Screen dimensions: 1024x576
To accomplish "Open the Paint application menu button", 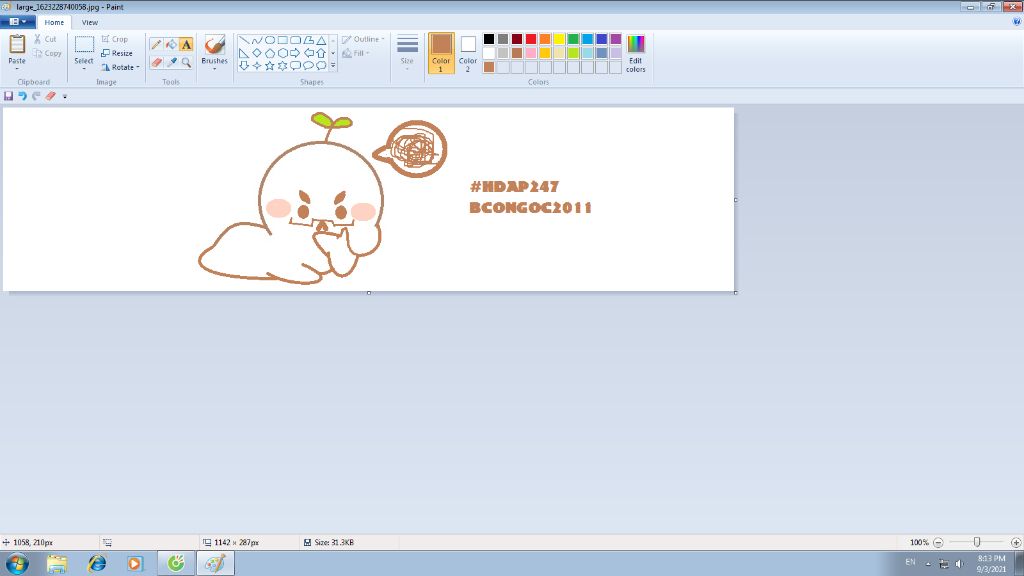I will click(18, 22).
